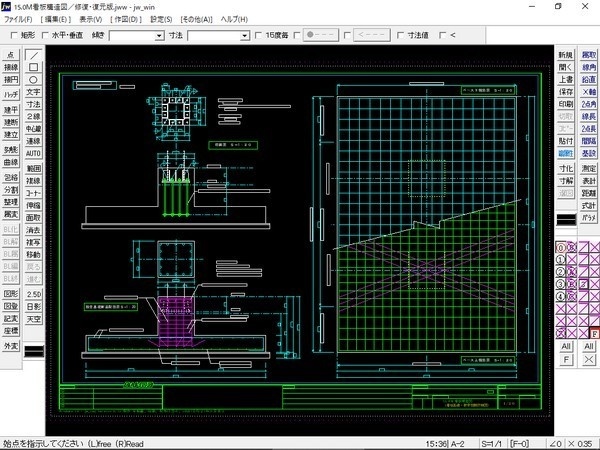Pick the ｺｰﾅｰ corner tool
The height and width of the screenshot is (450, 600).
click(x=33, y=193)
